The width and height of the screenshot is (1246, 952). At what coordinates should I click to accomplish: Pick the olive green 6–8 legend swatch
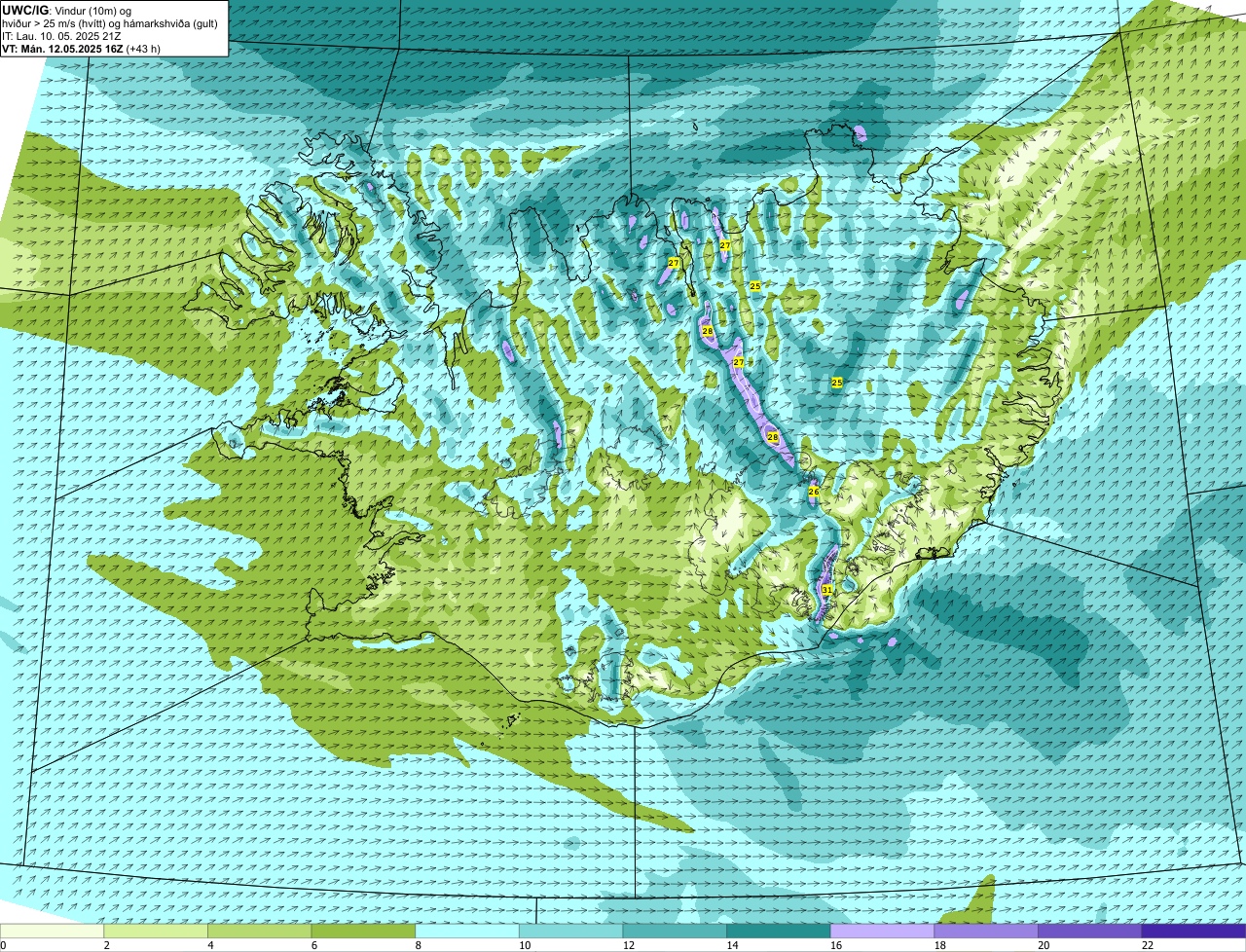[363, 931]
